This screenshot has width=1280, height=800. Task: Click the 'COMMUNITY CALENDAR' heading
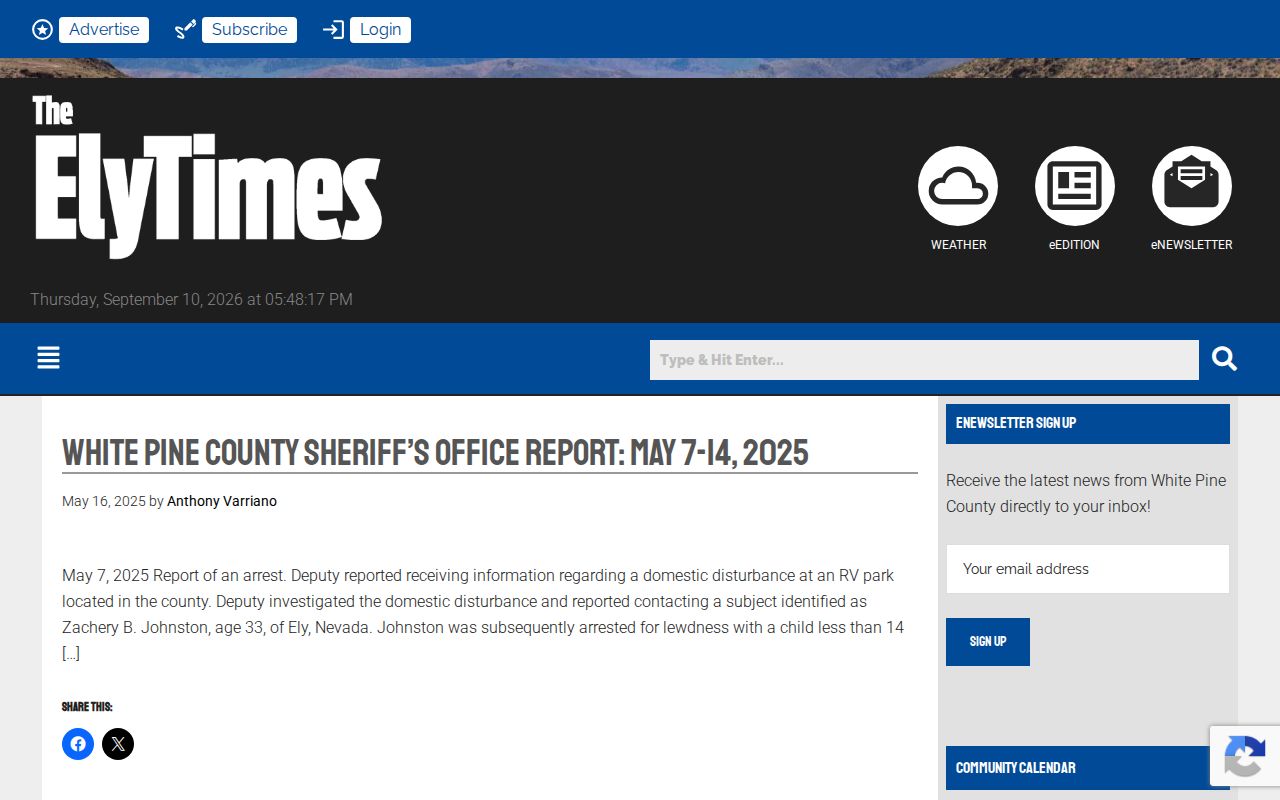1016,768
